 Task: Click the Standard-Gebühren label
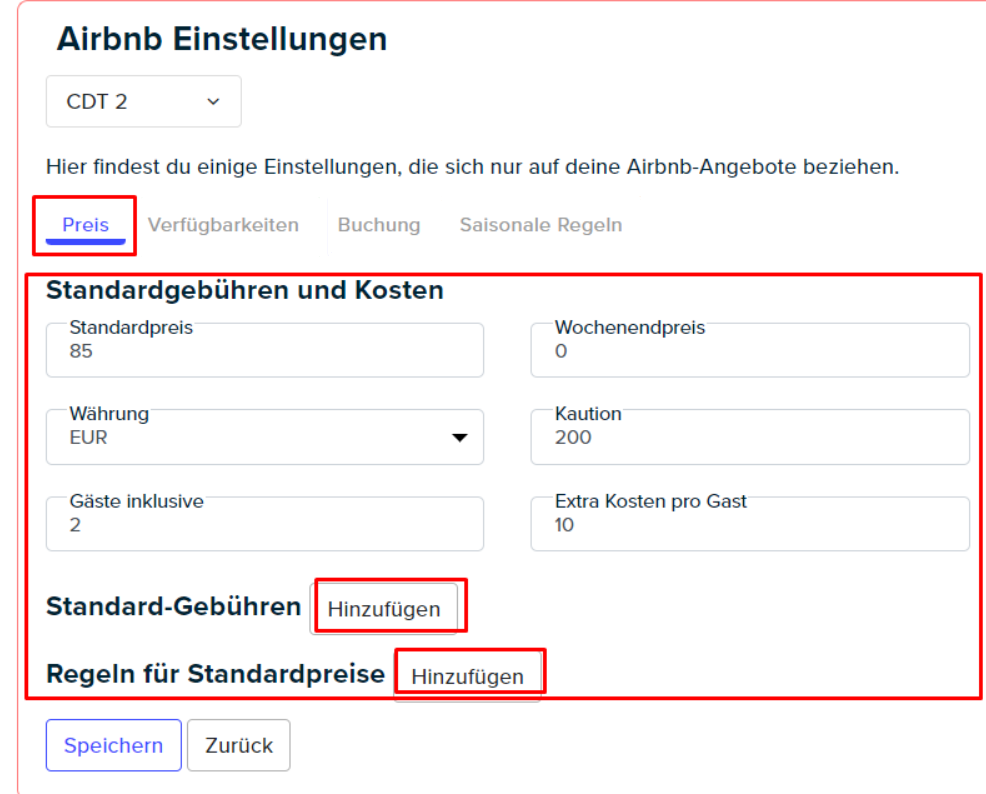pos(174,607)
